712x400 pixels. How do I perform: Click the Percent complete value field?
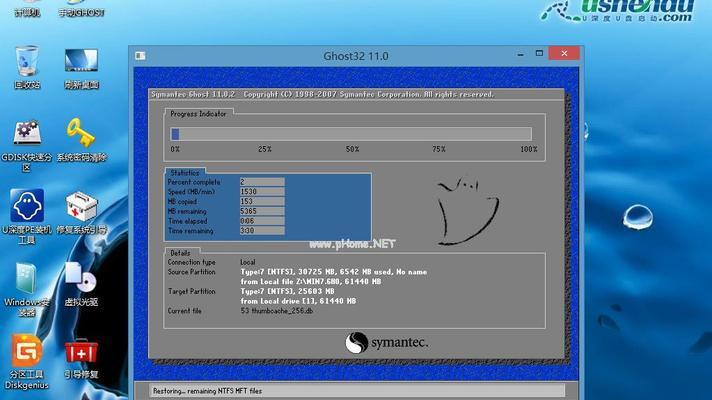pos(261,182)
